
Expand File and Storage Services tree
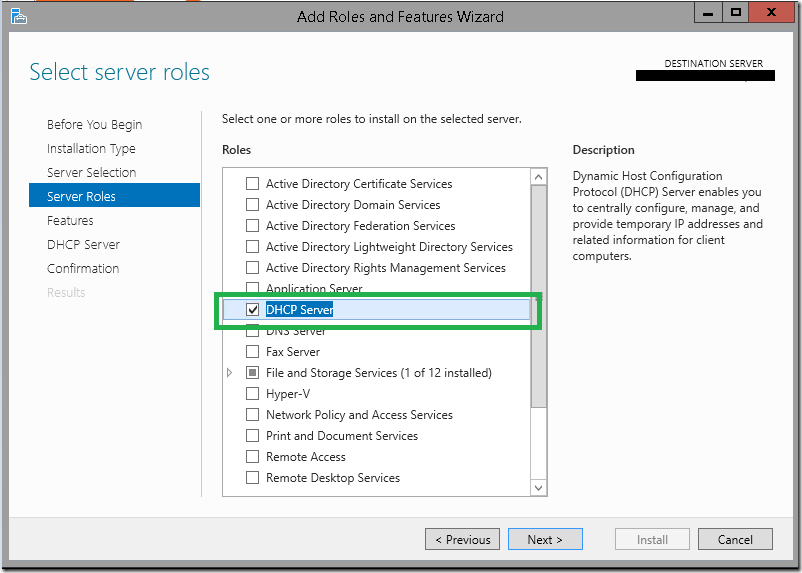pyautogui.click(x=230, y=373)
